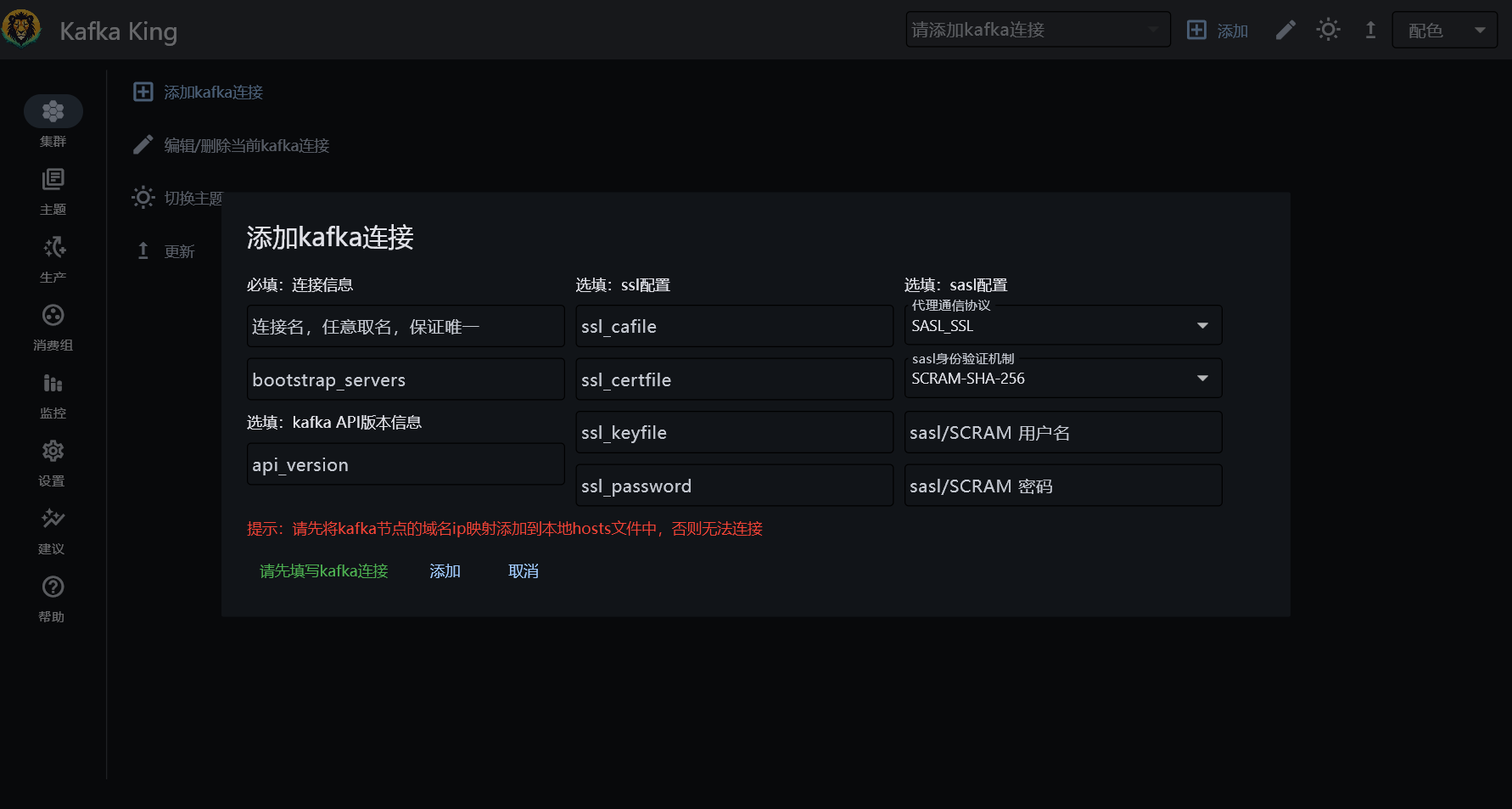Image resolution: width=1512 pixels, height=809 pixels.
Task: Open the 监控 monitoring sidebar icon
Action: [x=53, y=383]
